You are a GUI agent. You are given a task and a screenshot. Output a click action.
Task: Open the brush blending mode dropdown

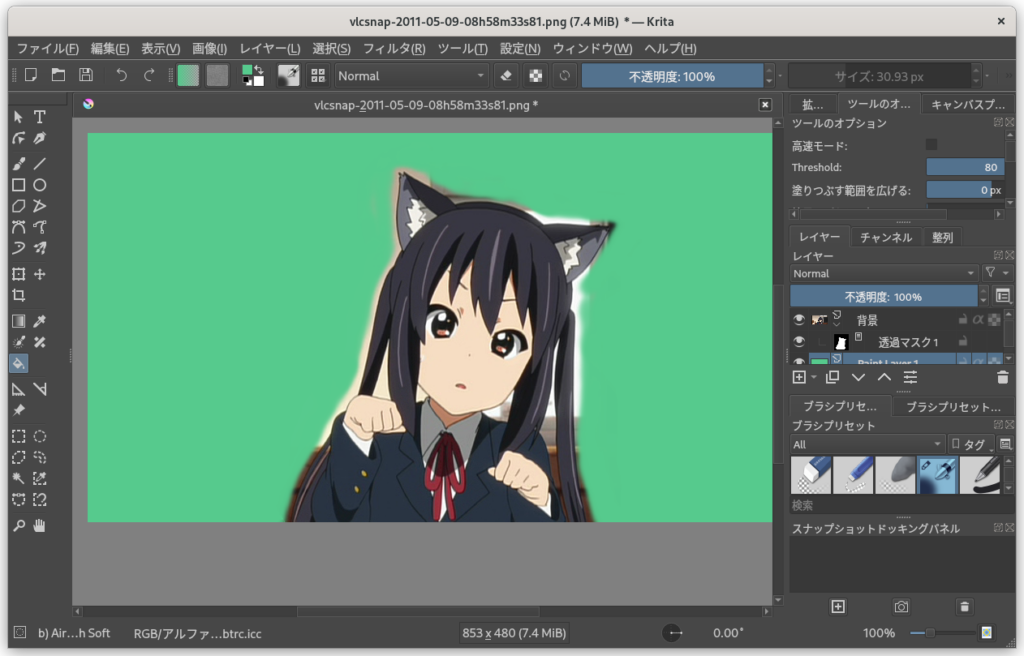(411, 76)
